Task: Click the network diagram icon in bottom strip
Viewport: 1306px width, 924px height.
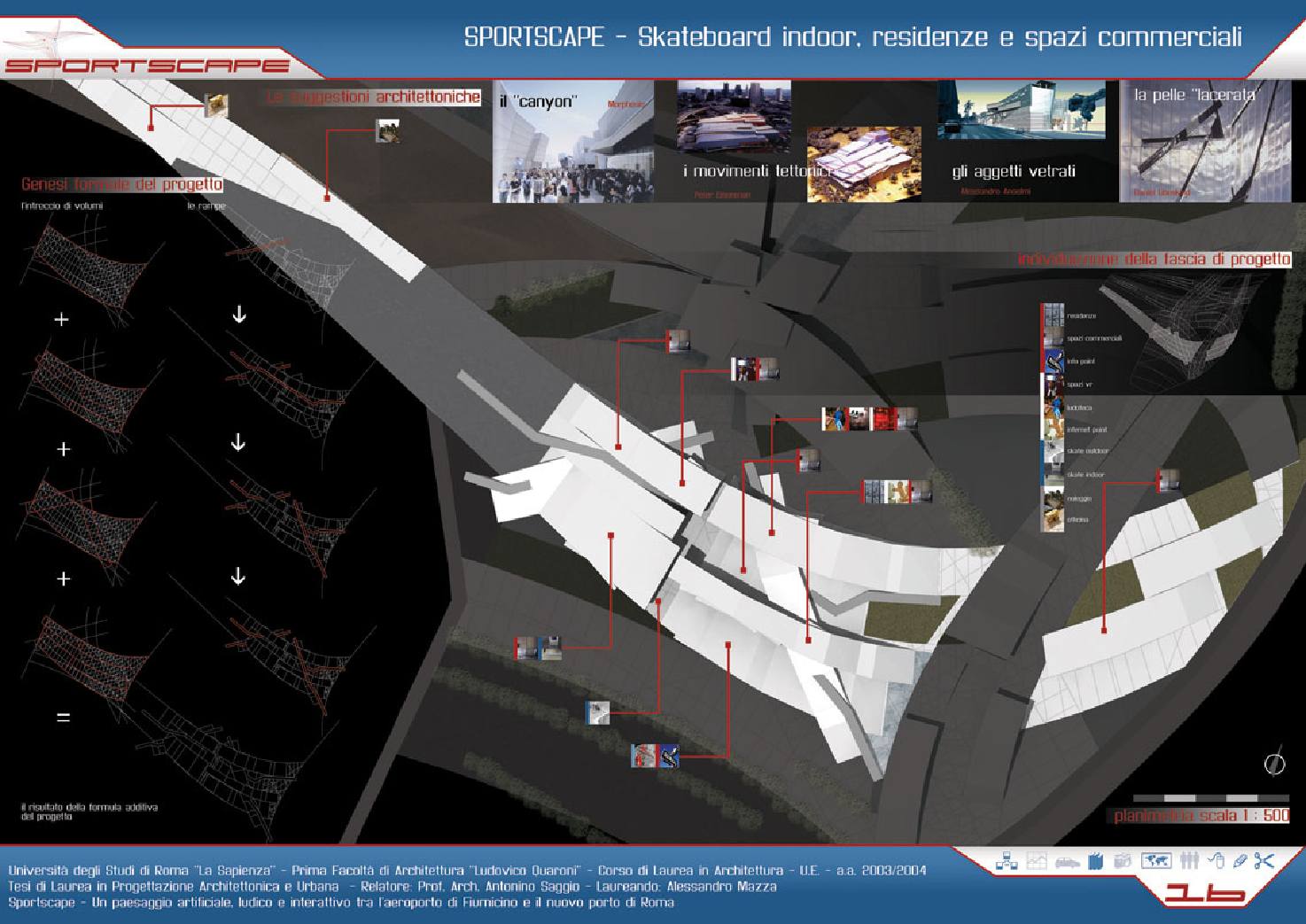Action: coord(1006,860)
